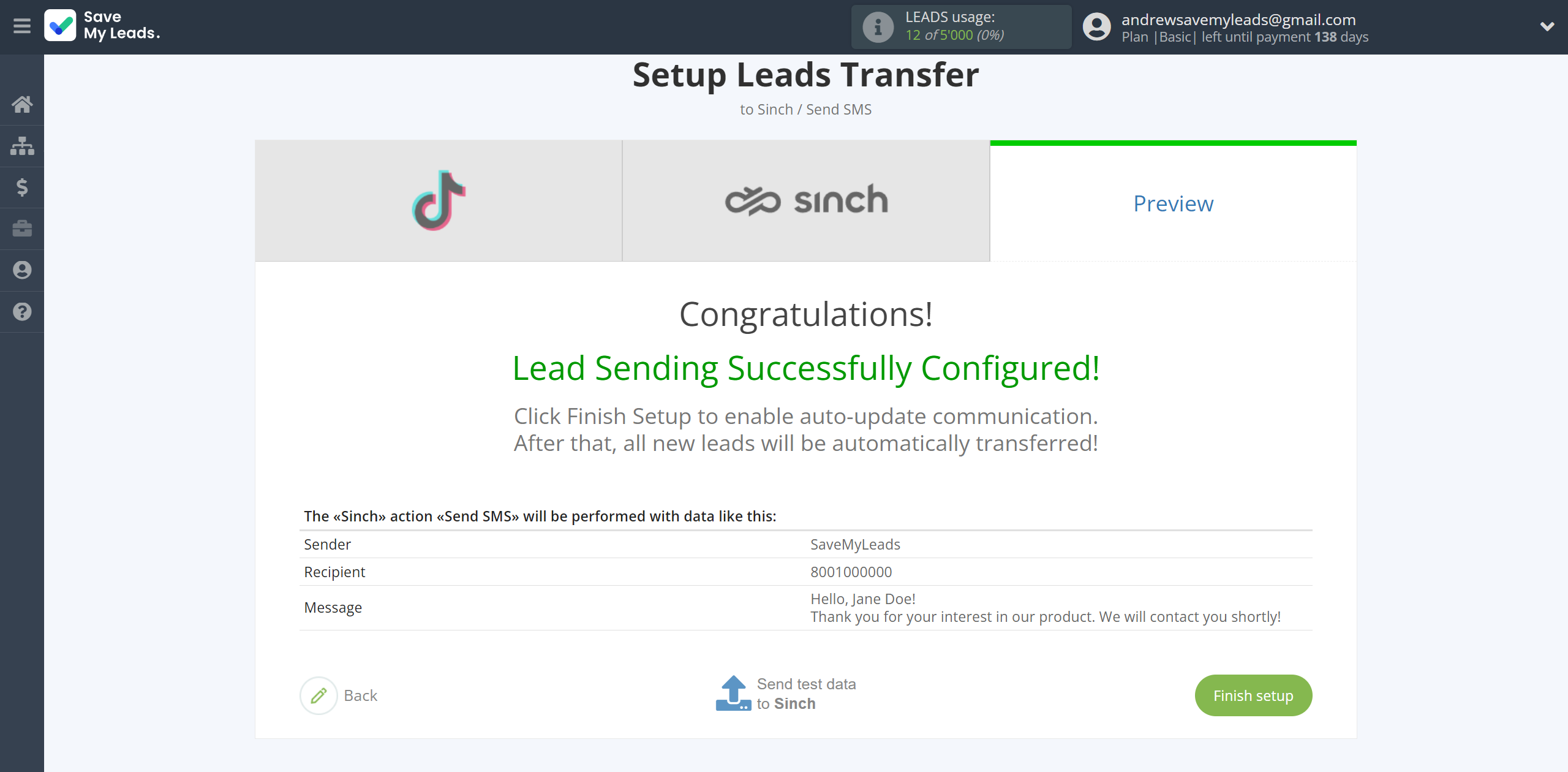Click the help/question mark icon
The width and height of the screenshot is (1568, 772).
(22, 310)
